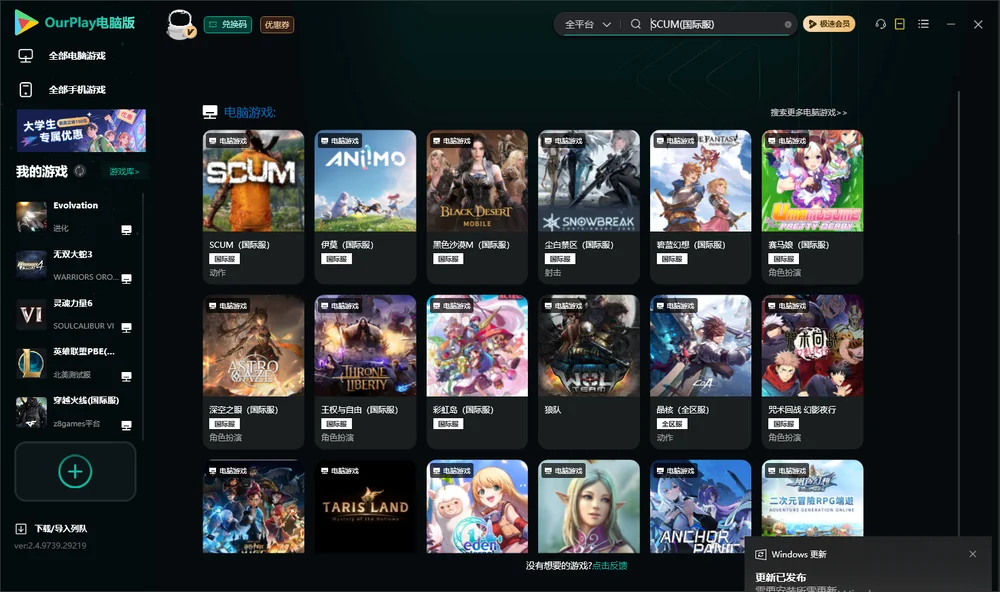
Task: Close the Windows 更新 notification
Action: 973,554
